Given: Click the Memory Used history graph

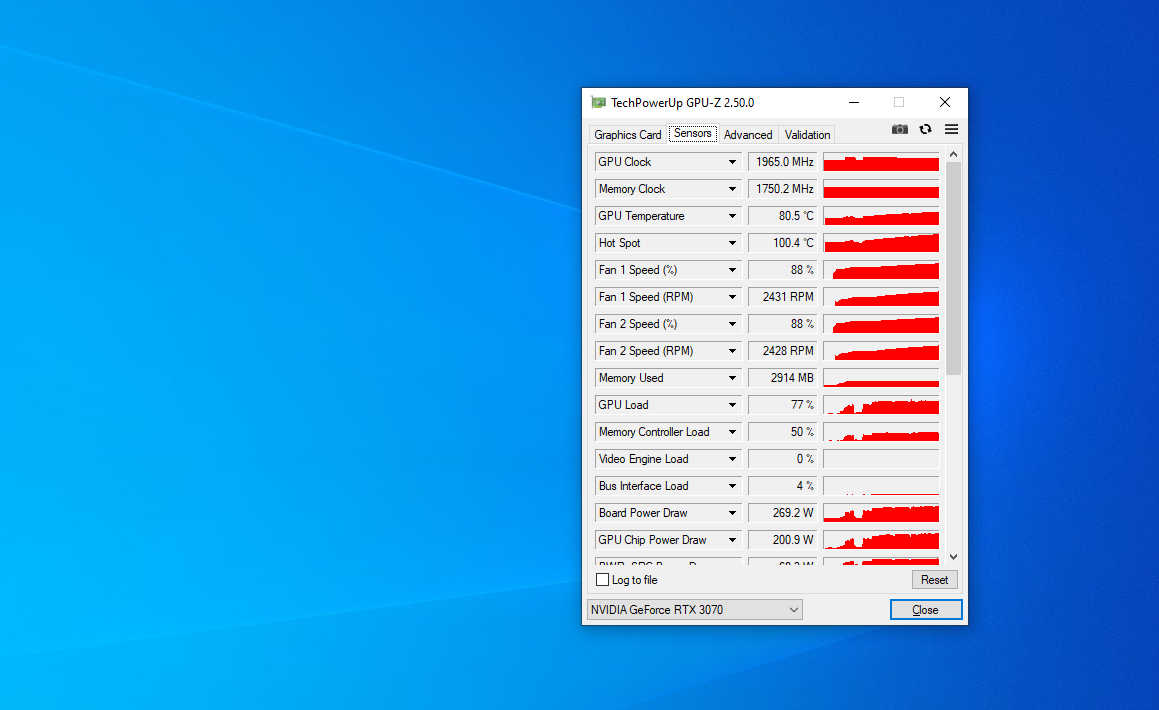Looking at the screenshot, I should [x=881, y=378].
